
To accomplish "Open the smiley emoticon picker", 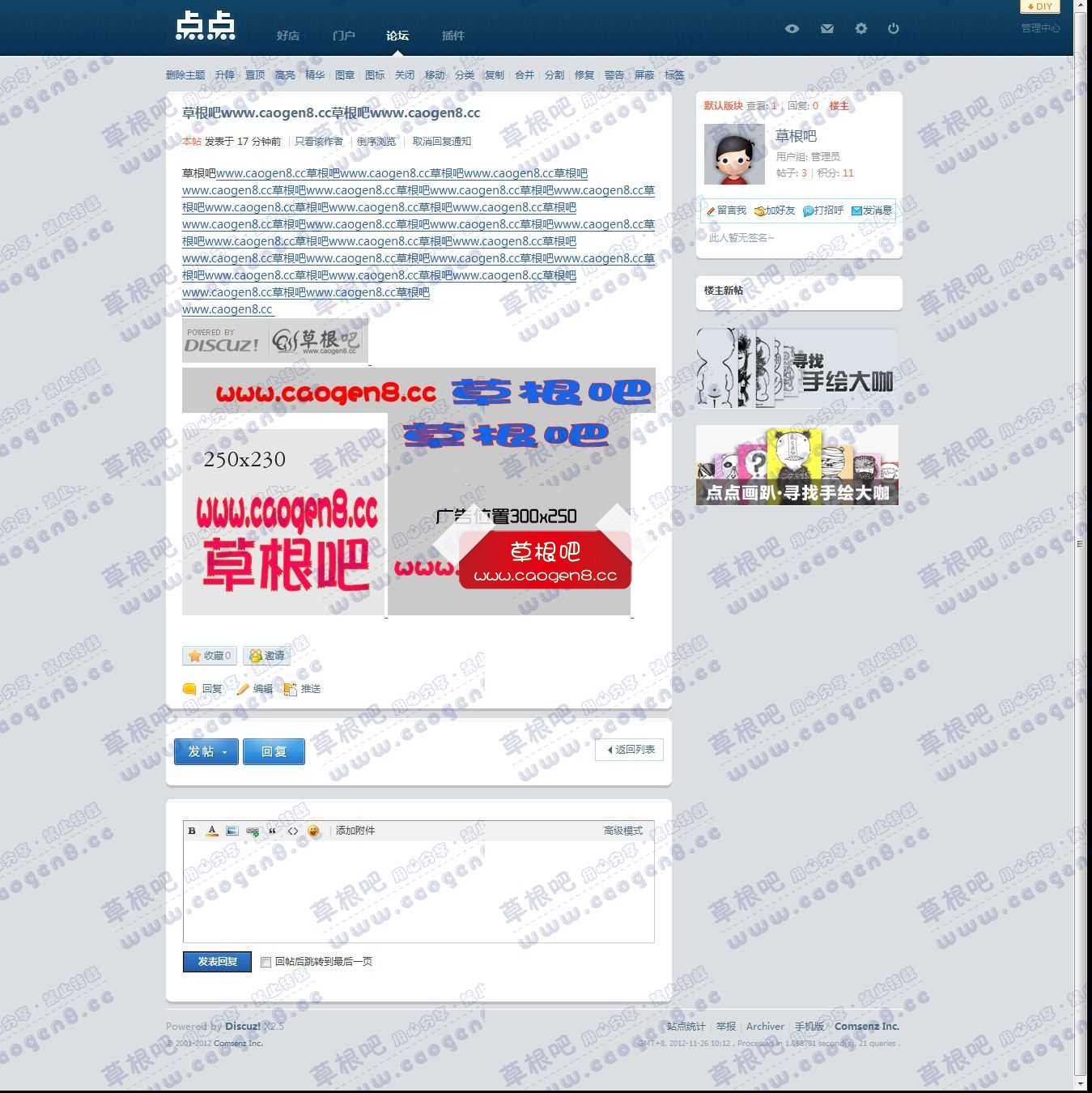I will pyautogui.click(x=314, y=831).
